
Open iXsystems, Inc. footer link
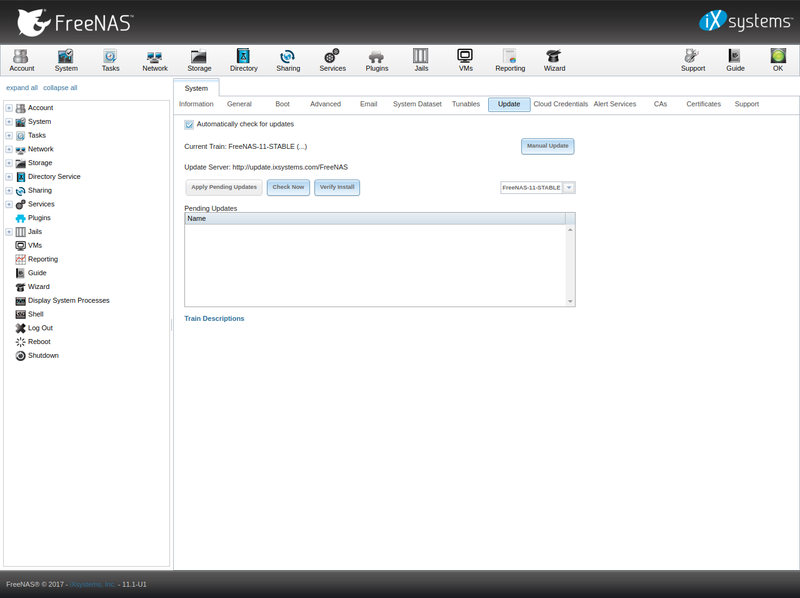(92, 585)
